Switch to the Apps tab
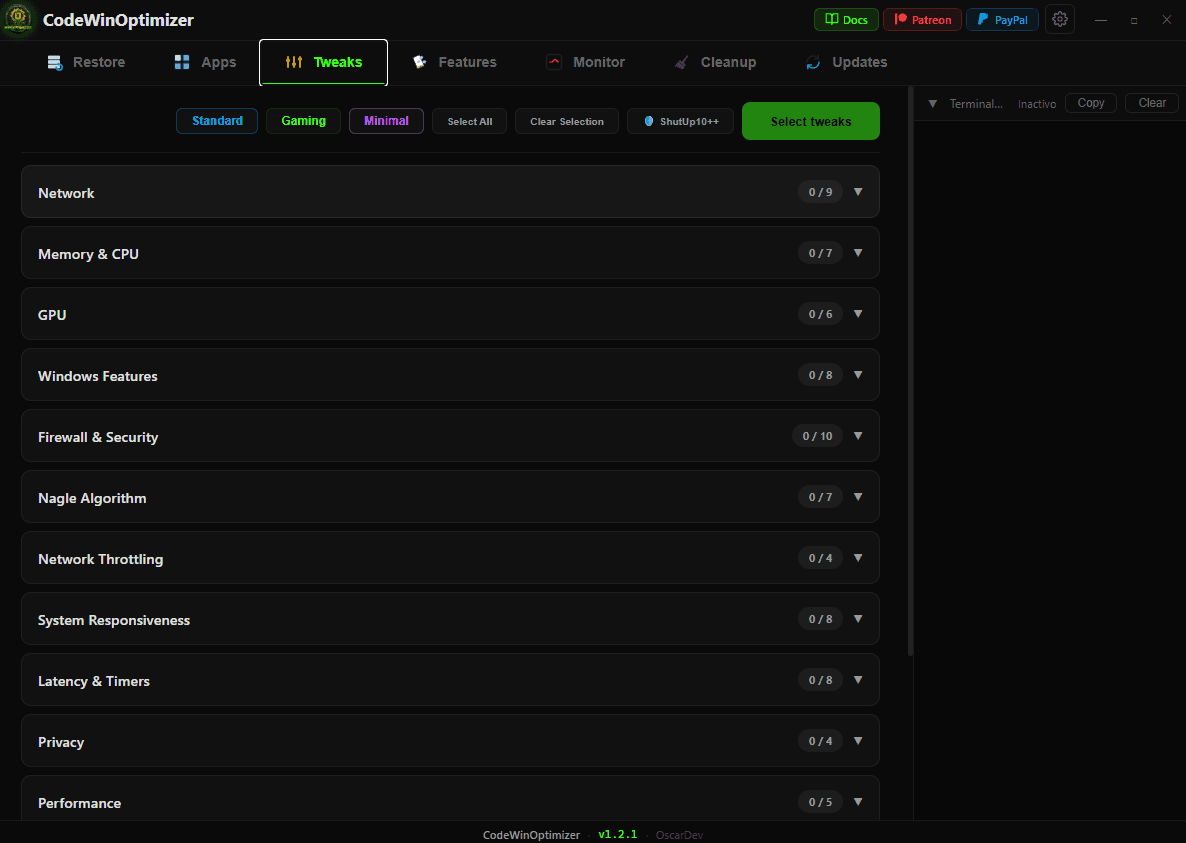This screenshot has height=843, width=1186. [206, 63]
